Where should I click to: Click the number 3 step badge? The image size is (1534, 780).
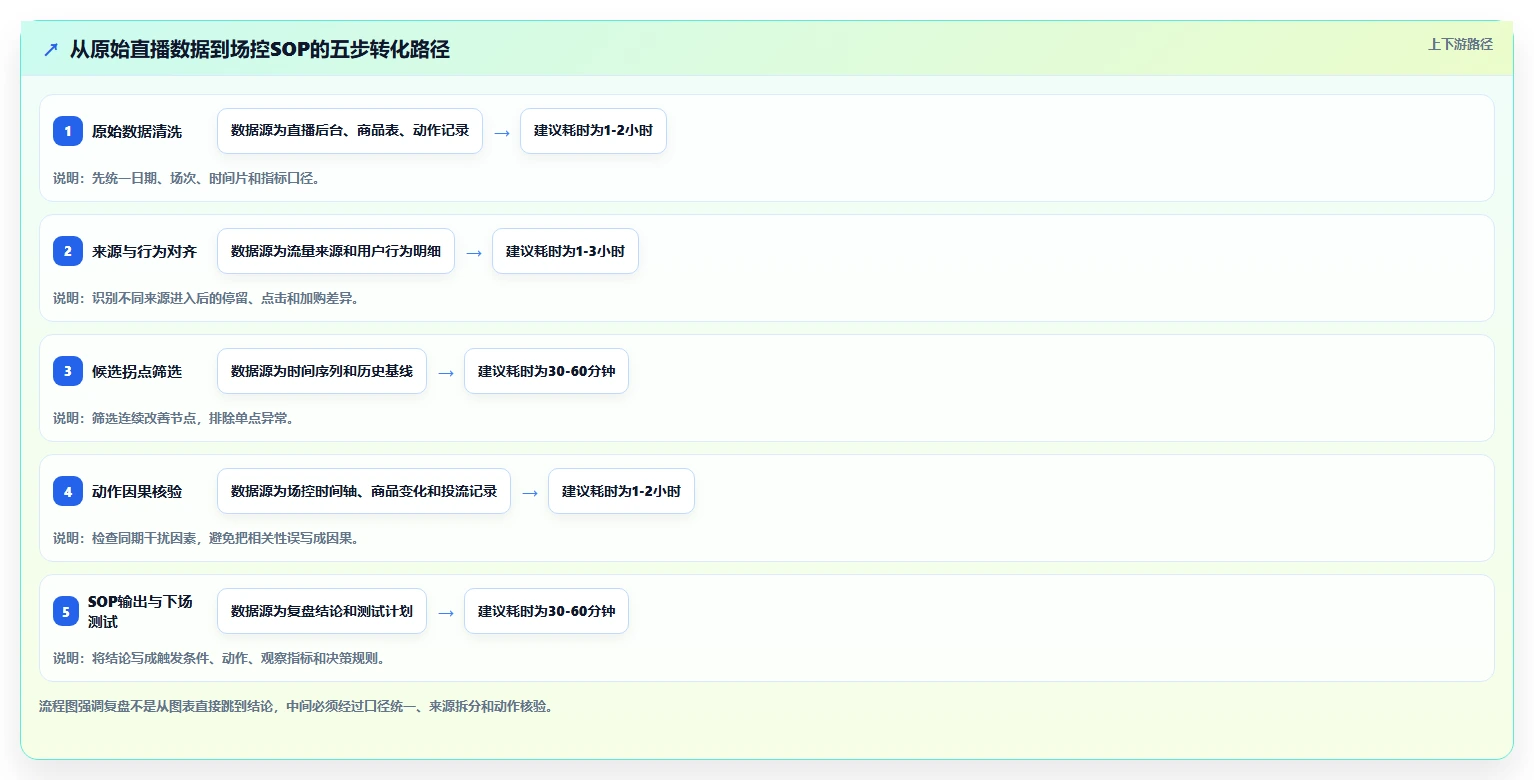point(68,371)
